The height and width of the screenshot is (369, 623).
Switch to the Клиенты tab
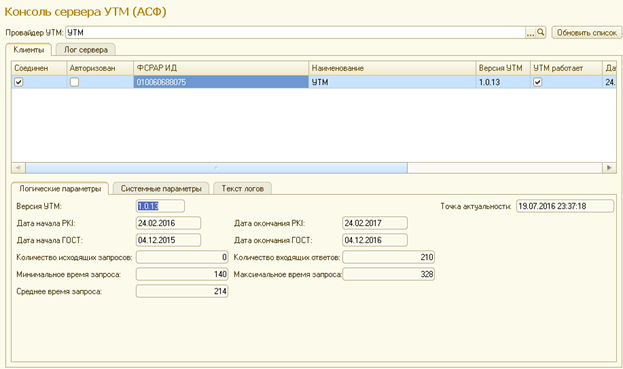click(29, 50)
